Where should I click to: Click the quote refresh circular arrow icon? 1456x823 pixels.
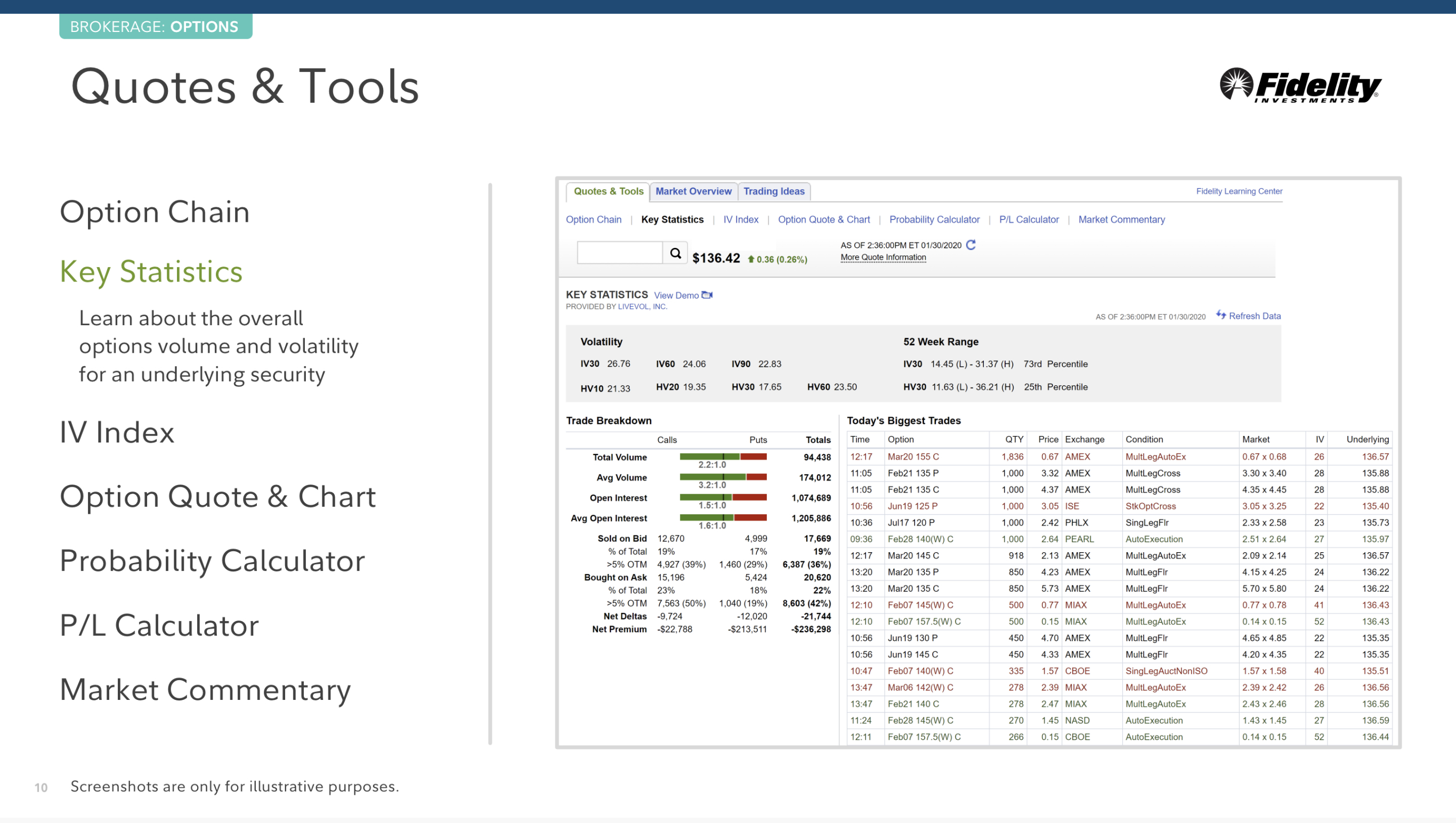pyautogui.click(x=970, y=245)
